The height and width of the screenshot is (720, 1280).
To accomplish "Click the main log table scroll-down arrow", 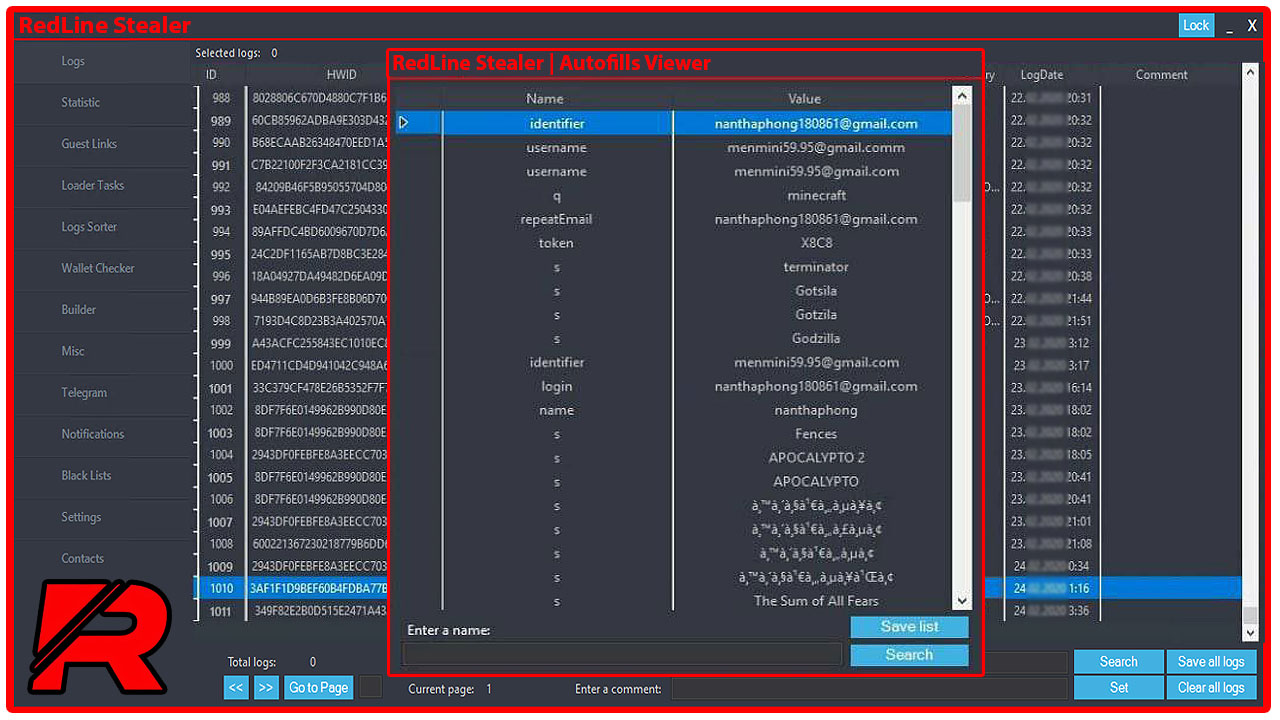I will (x=1249, y=633).
